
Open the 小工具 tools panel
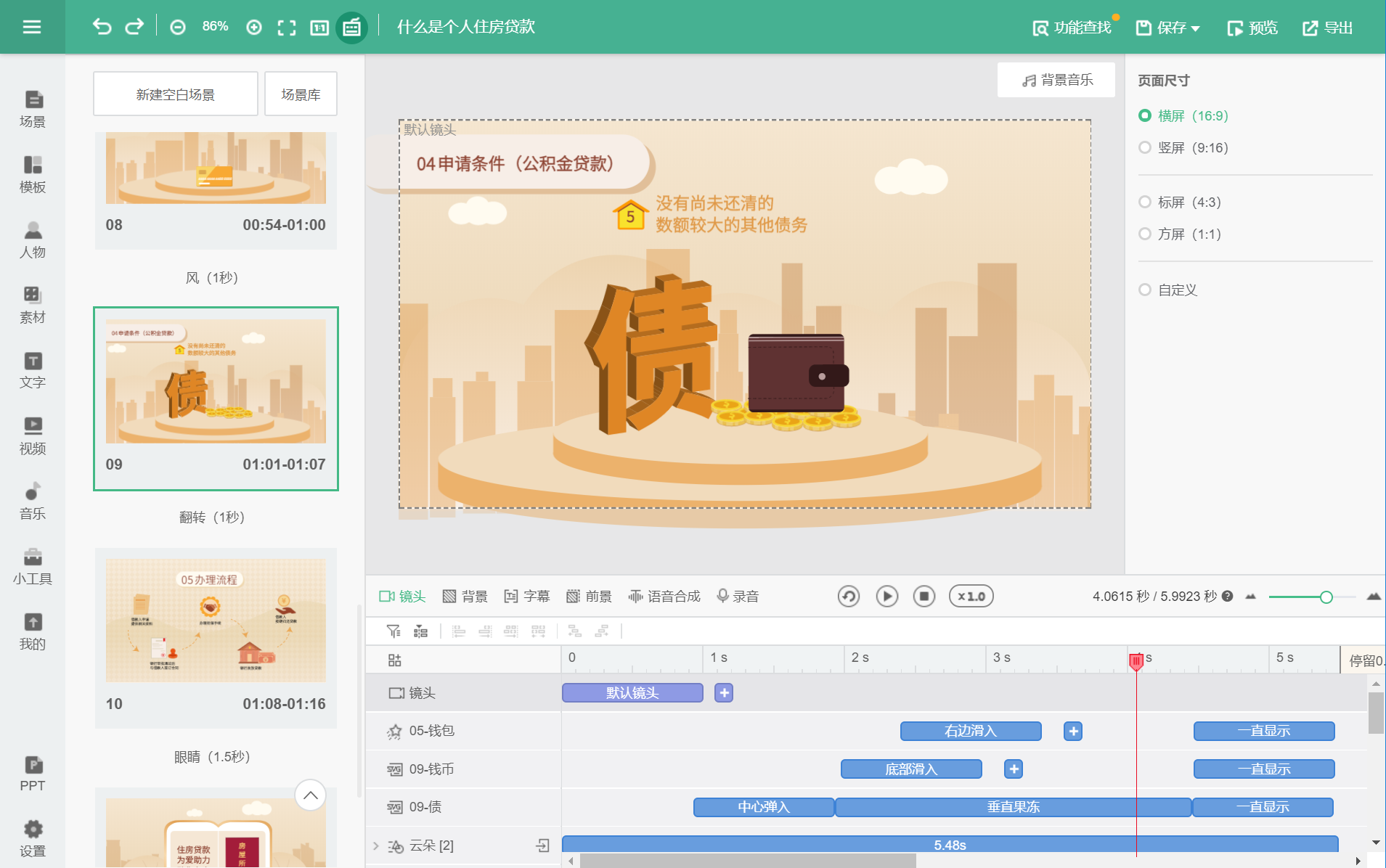pyautogui.click(x=33, y=566)
